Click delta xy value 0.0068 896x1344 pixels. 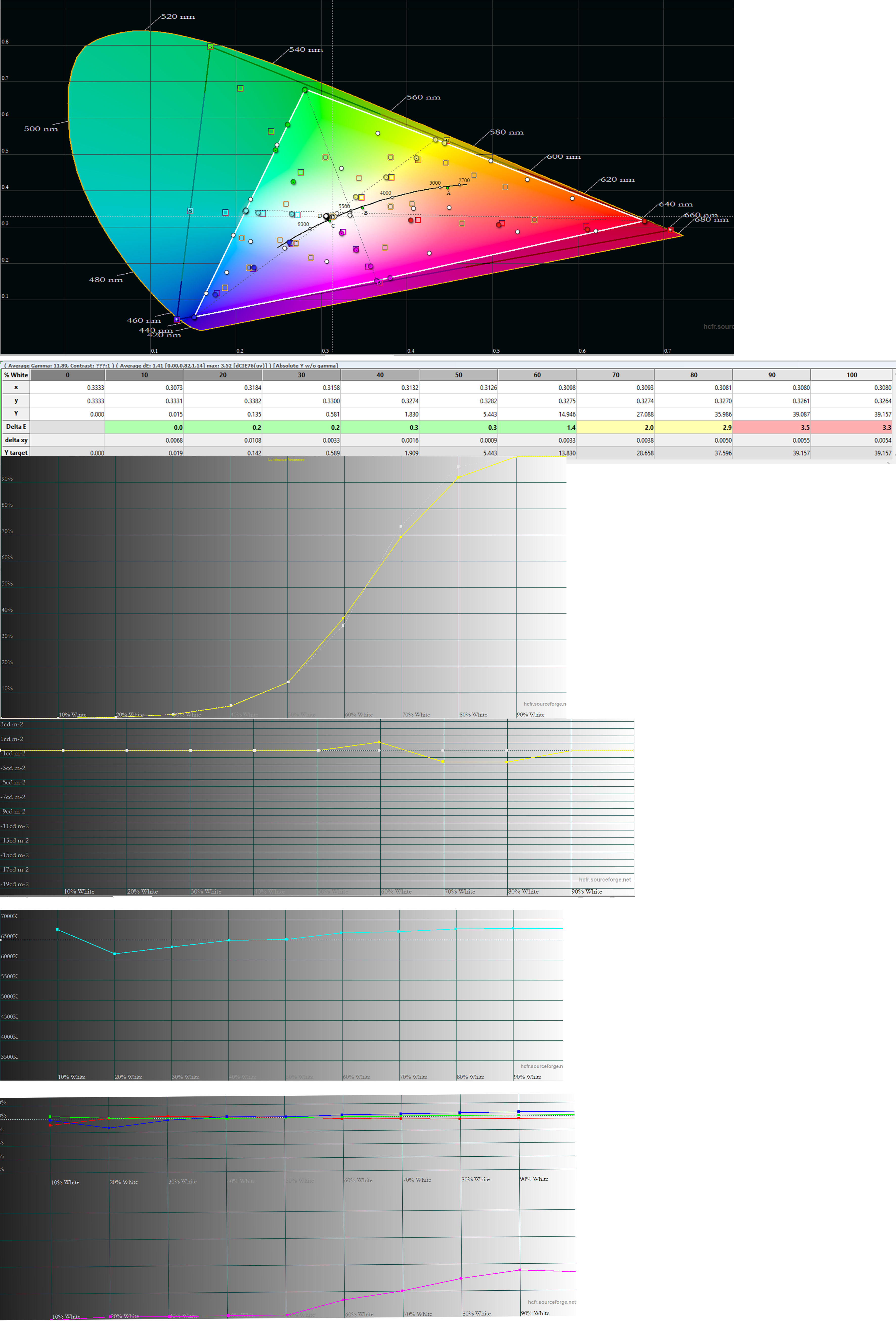tap(145, 440)
